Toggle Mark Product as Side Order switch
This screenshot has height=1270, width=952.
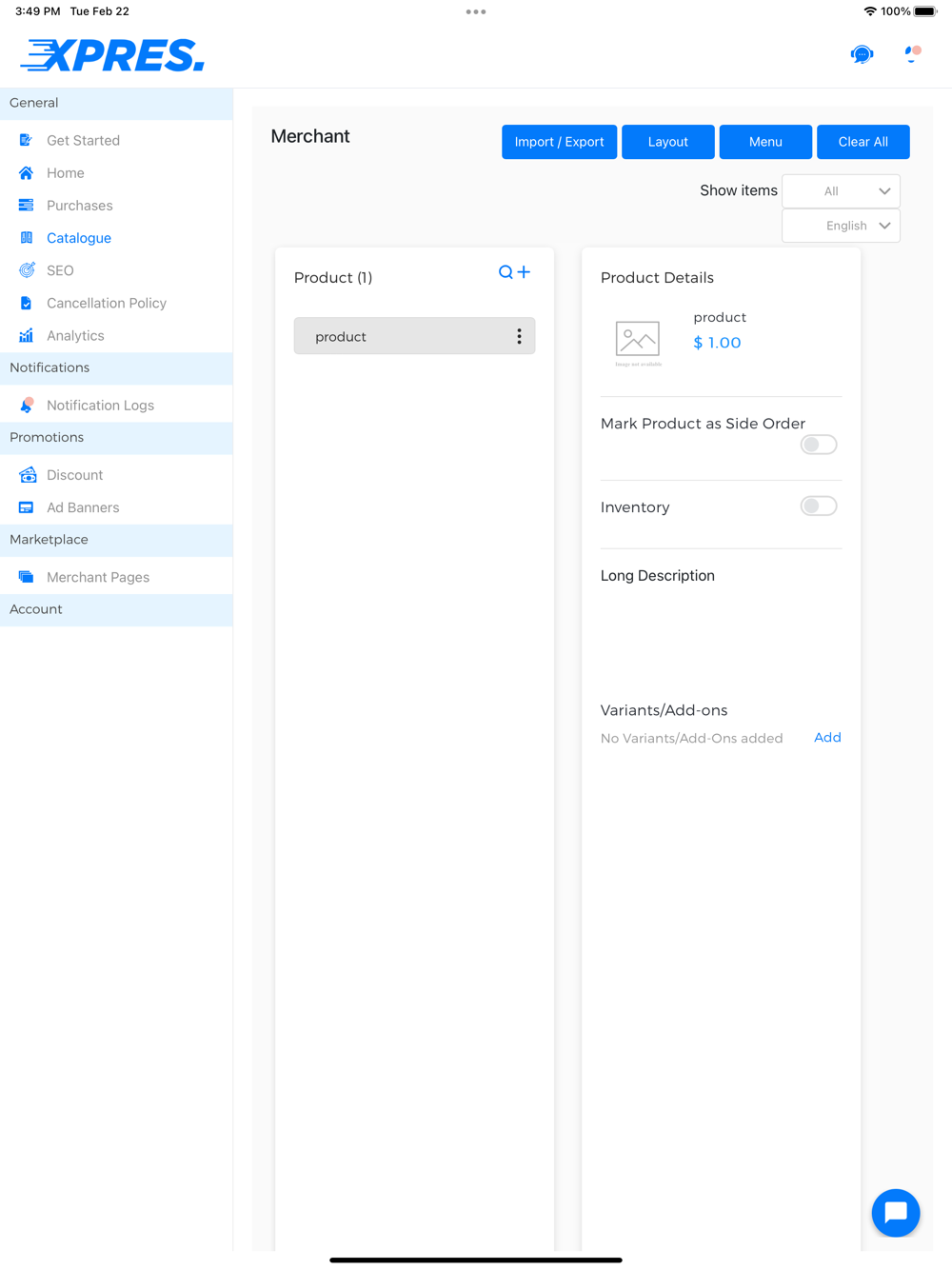(x=819, y=445)
